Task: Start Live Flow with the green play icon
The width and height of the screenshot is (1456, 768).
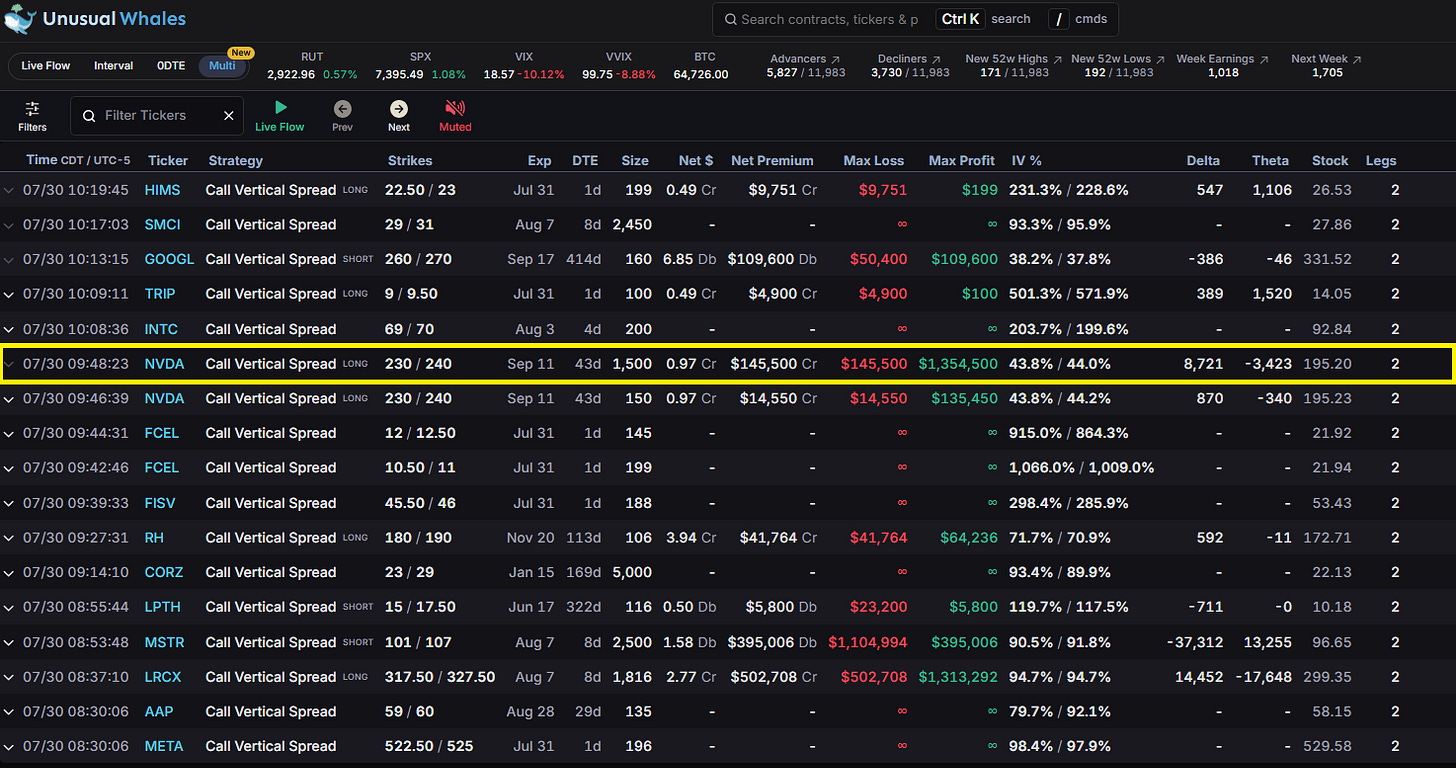Action: 280,108
